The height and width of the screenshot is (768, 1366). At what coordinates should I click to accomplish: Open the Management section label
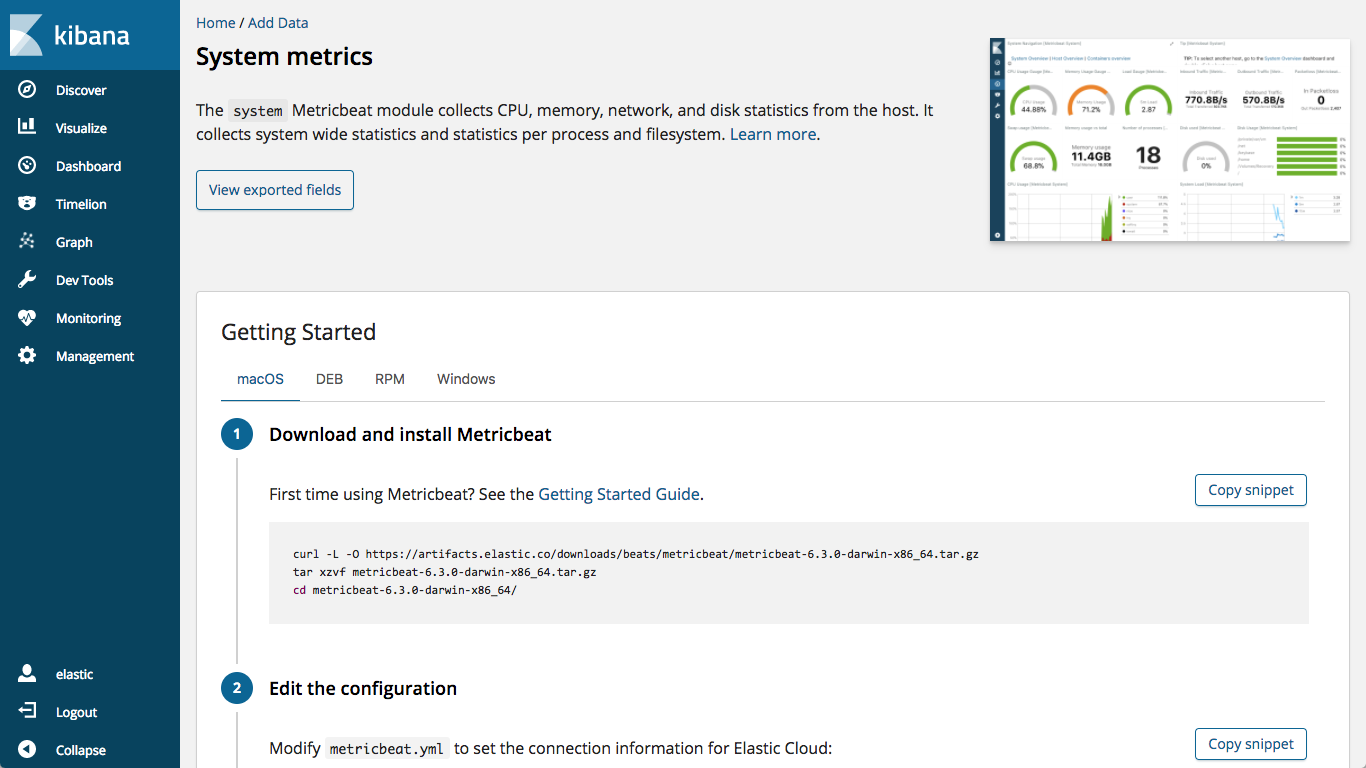(95, 356)
